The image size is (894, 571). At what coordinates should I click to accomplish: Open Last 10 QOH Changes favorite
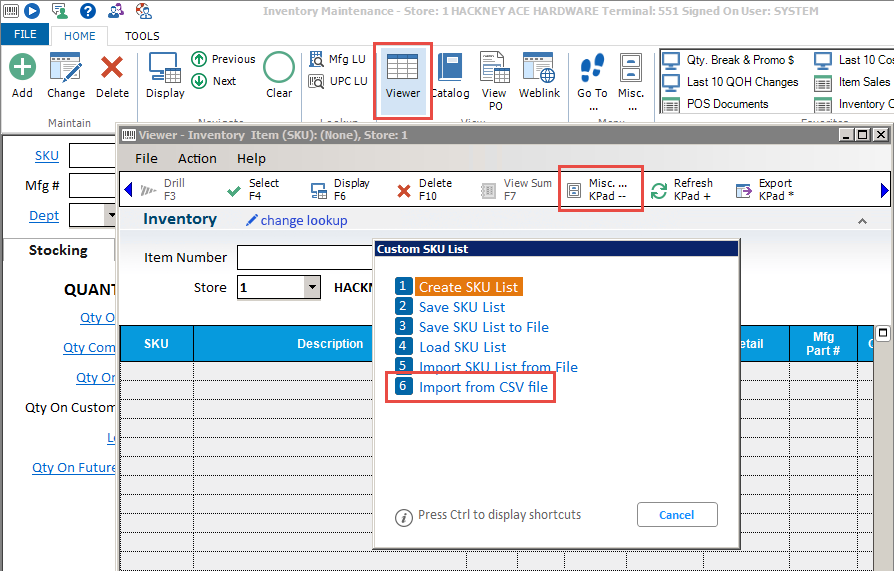[x=730, y=82]
